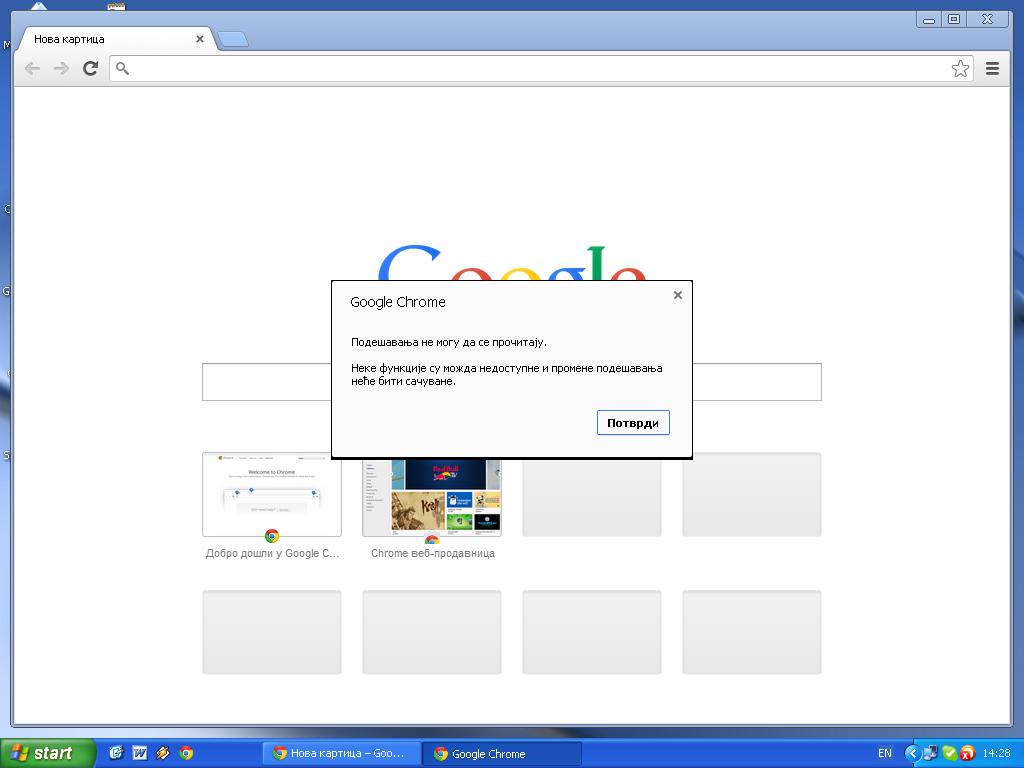This screenshot has width=1024, height=768.
Task: Click the red X tray icon
Action: [x=967, y=754]
